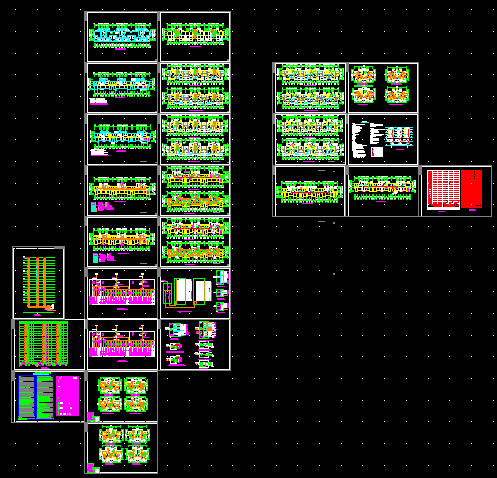Image resolution: width=497 pixels, height=478 pixels.
Task: Open the green multi-column riser diagram sheet
Action: 49,344
